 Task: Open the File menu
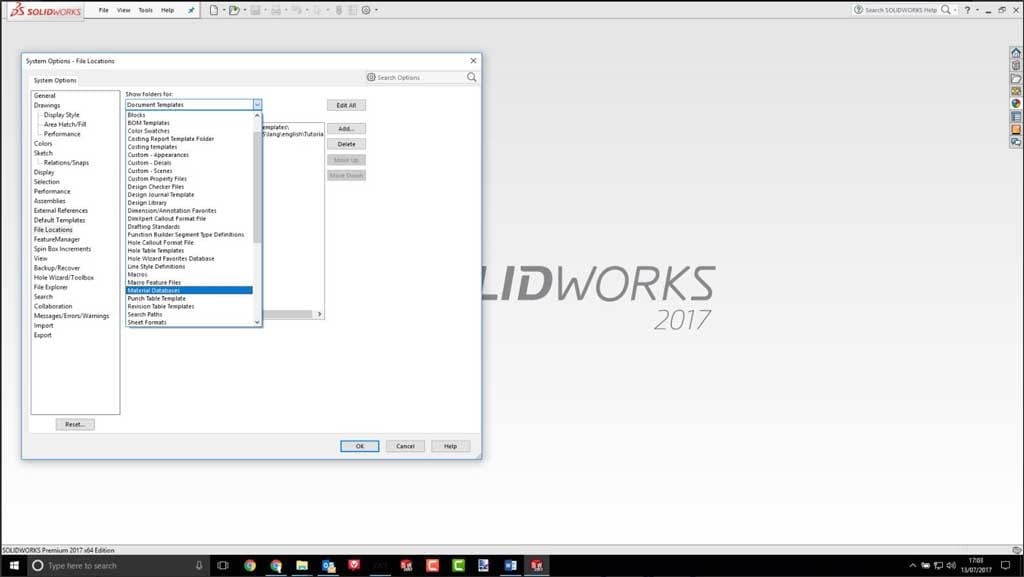103,10
